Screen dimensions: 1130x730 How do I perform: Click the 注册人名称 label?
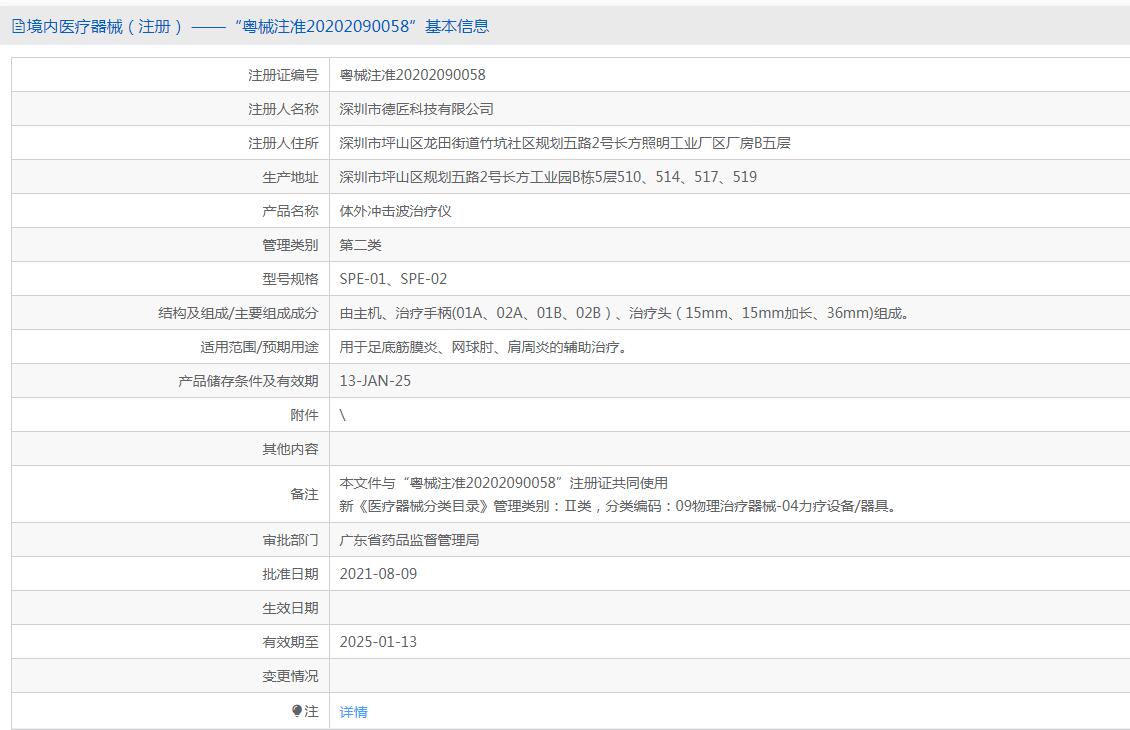click(x=283, y=109)
